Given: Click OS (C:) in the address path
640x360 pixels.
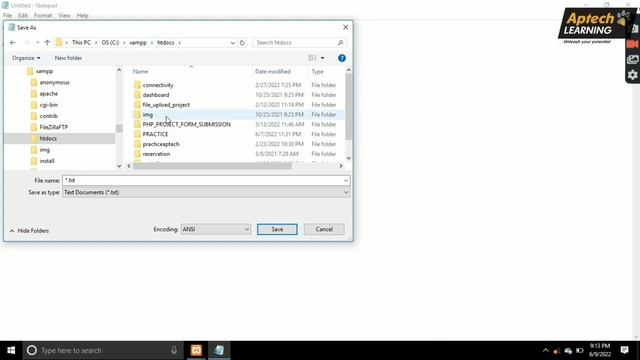Looking at the screenshot, I should pos(110,42).
